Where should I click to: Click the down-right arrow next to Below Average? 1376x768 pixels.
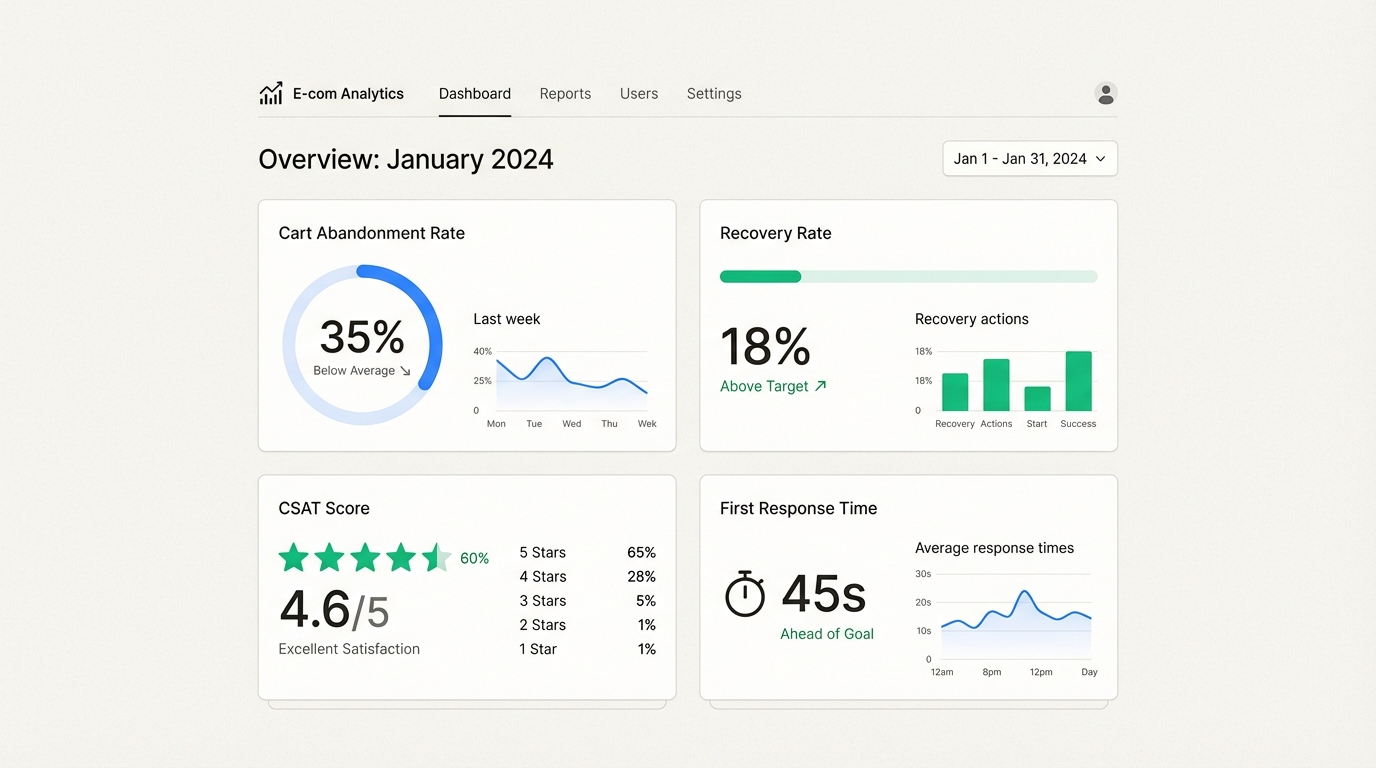click(x=405, y=371)
